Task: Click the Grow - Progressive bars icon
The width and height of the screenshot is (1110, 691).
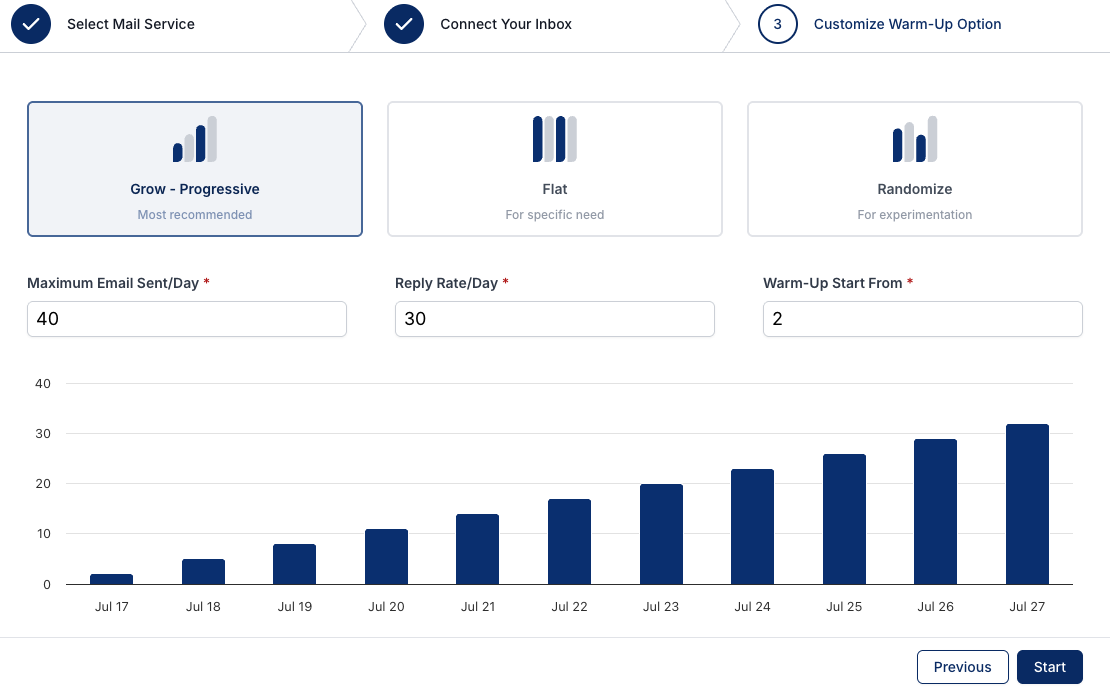Action: pyautogui.click(x=195, y=139)
